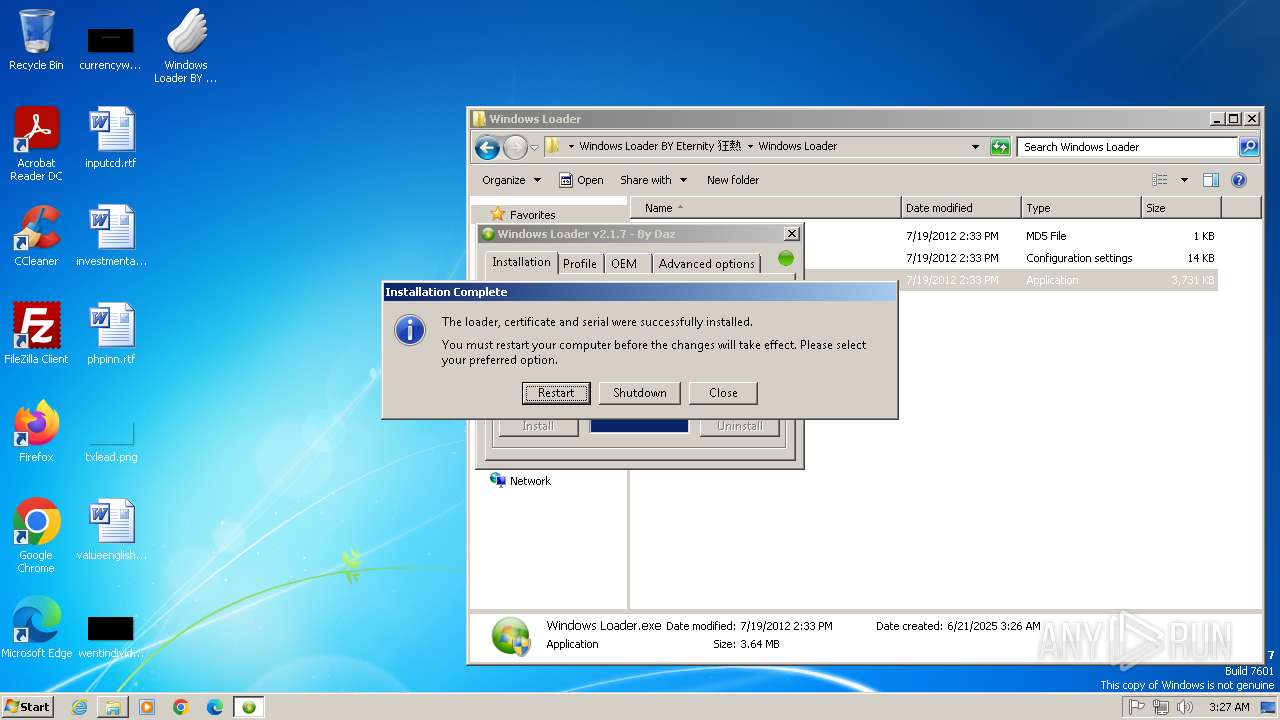
Task: Select the Microsoft Edge desktop shortcut
Action: point(36,628)
